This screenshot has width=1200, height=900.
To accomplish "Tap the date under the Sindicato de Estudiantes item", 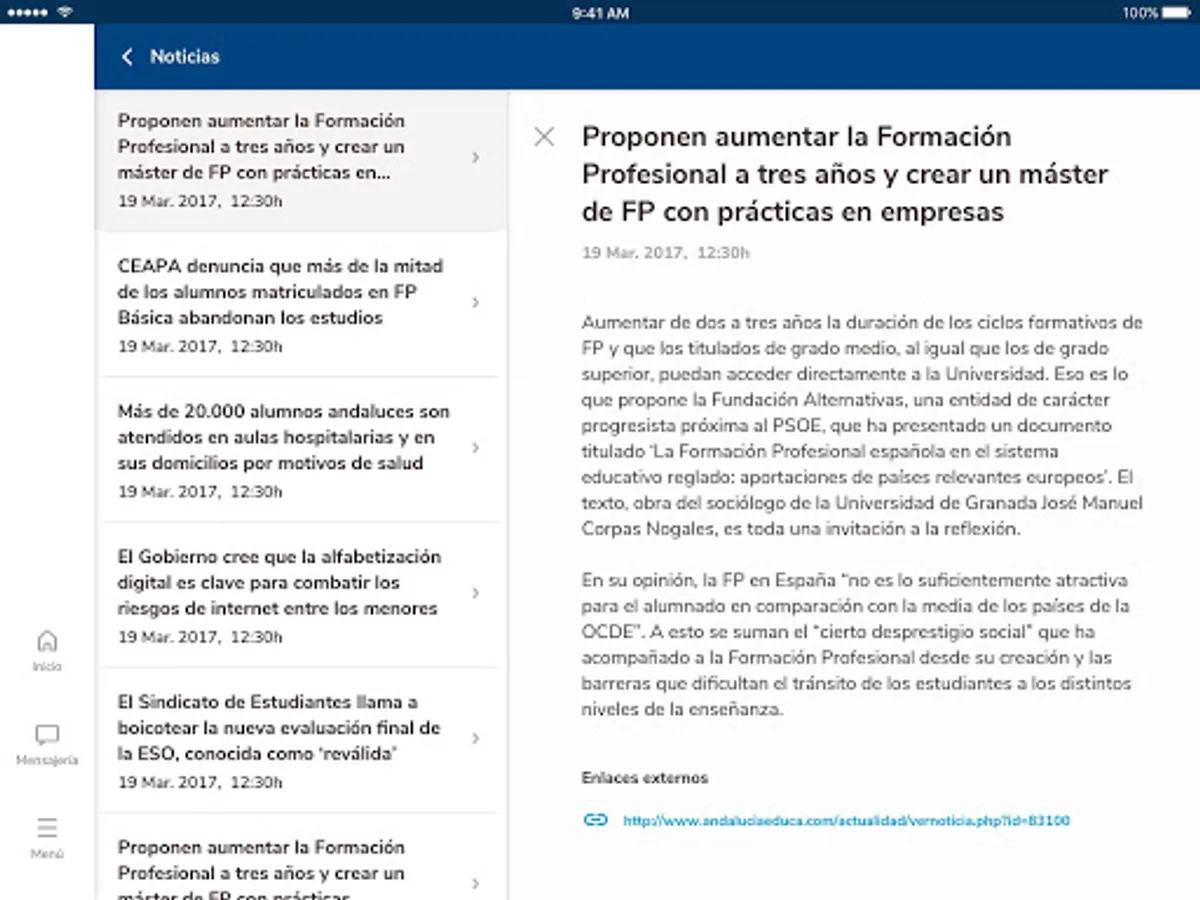I will [x=200, y=782].
